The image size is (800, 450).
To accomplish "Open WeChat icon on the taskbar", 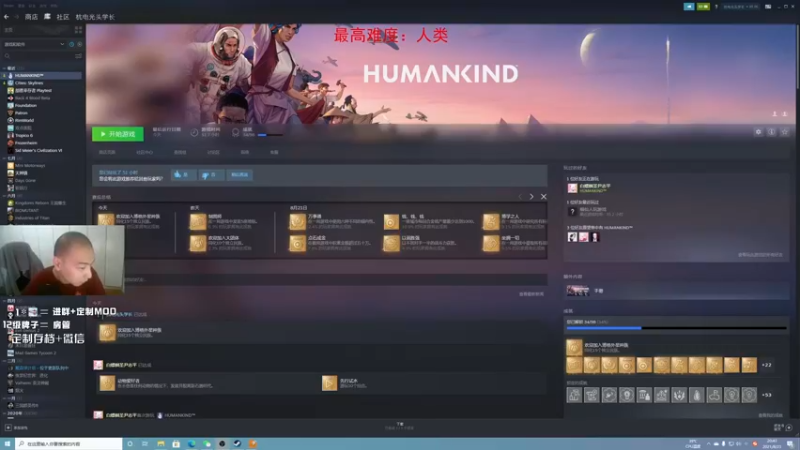I will coord(207,444).
